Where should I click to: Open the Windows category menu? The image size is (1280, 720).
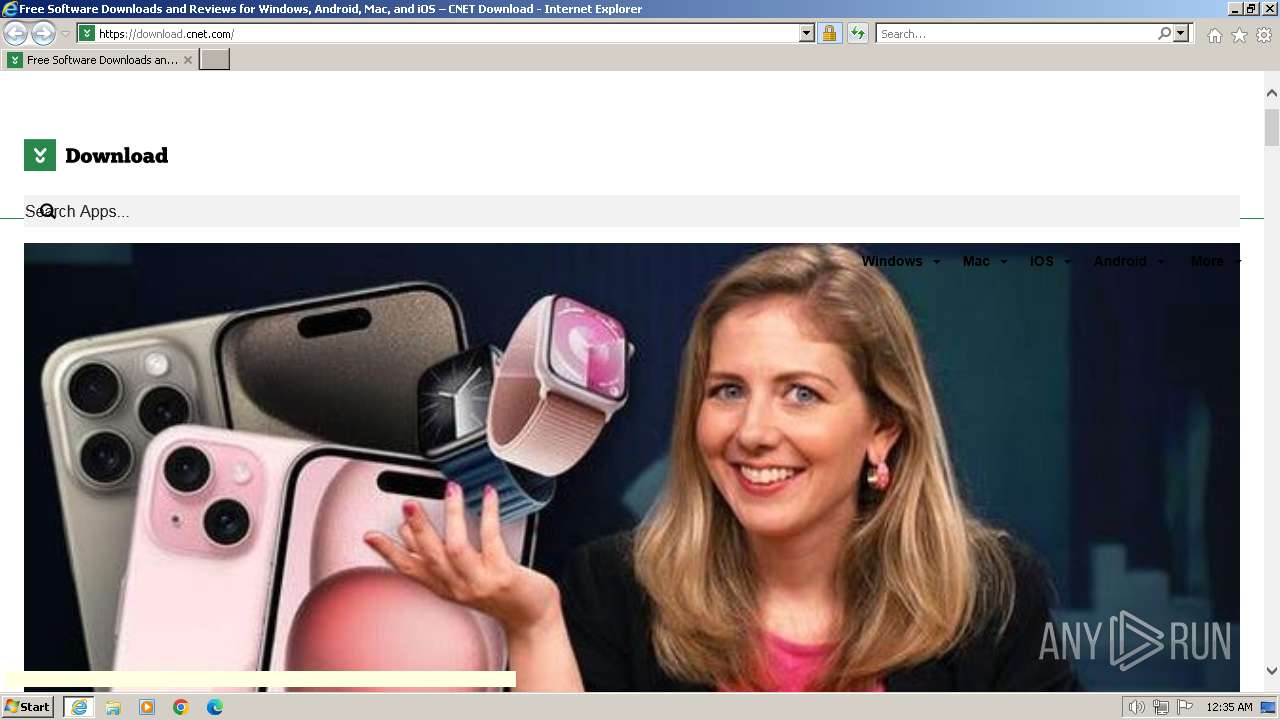click(901, 261)
